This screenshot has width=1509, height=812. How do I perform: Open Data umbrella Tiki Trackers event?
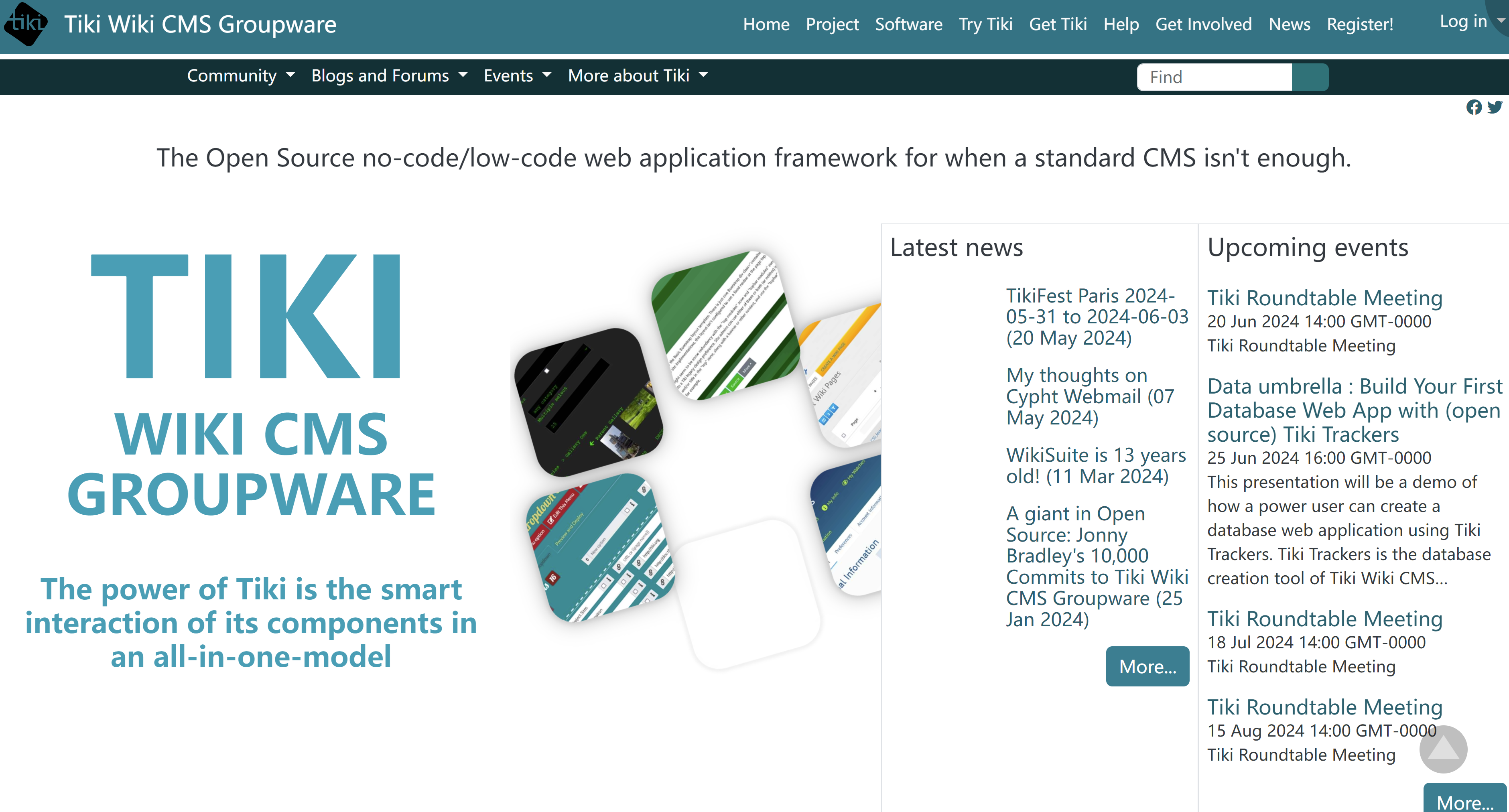[x=1355, y=410]
